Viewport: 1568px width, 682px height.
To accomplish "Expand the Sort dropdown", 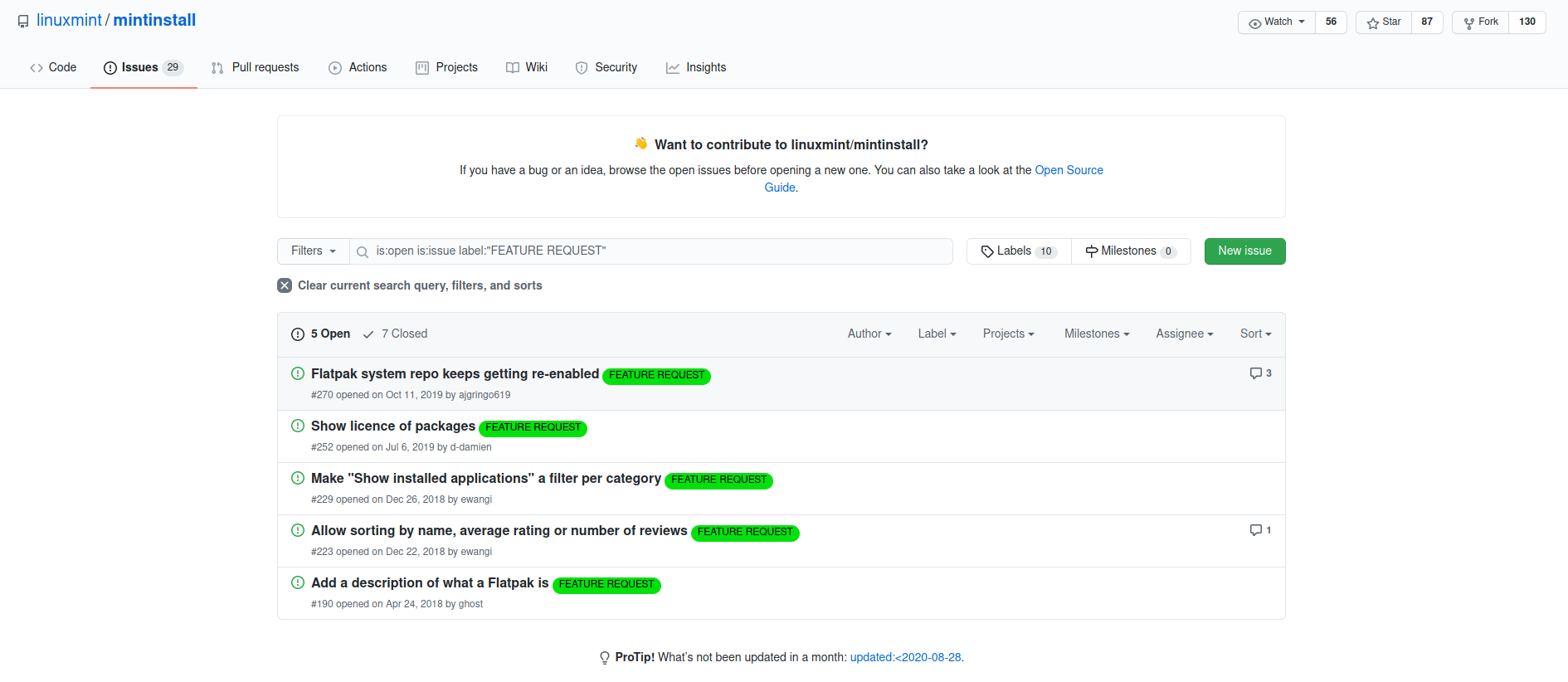I will click(1256, 334).
